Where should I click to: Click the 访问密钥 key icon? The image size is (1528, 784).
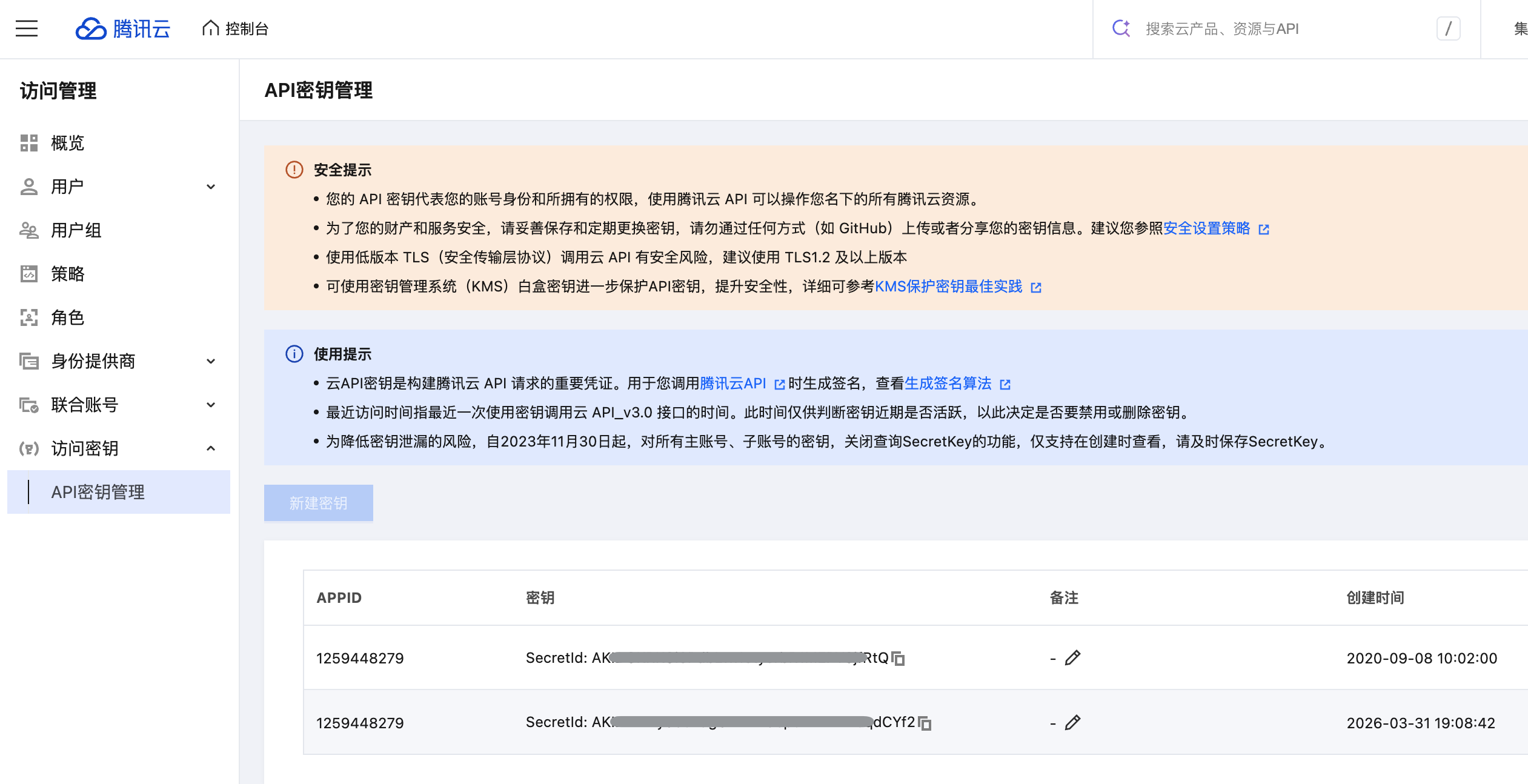click(x=29, y=448)
